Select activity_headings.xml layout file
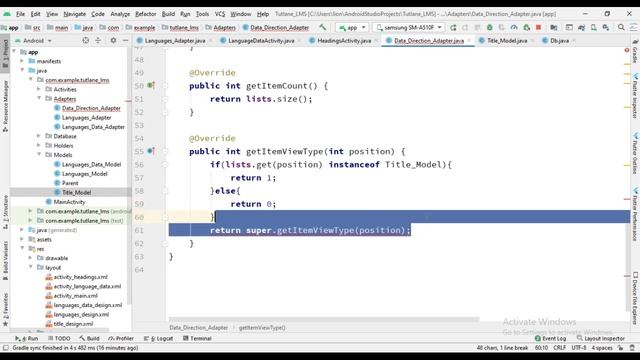 pyautogui.click(x=80, y=277)
